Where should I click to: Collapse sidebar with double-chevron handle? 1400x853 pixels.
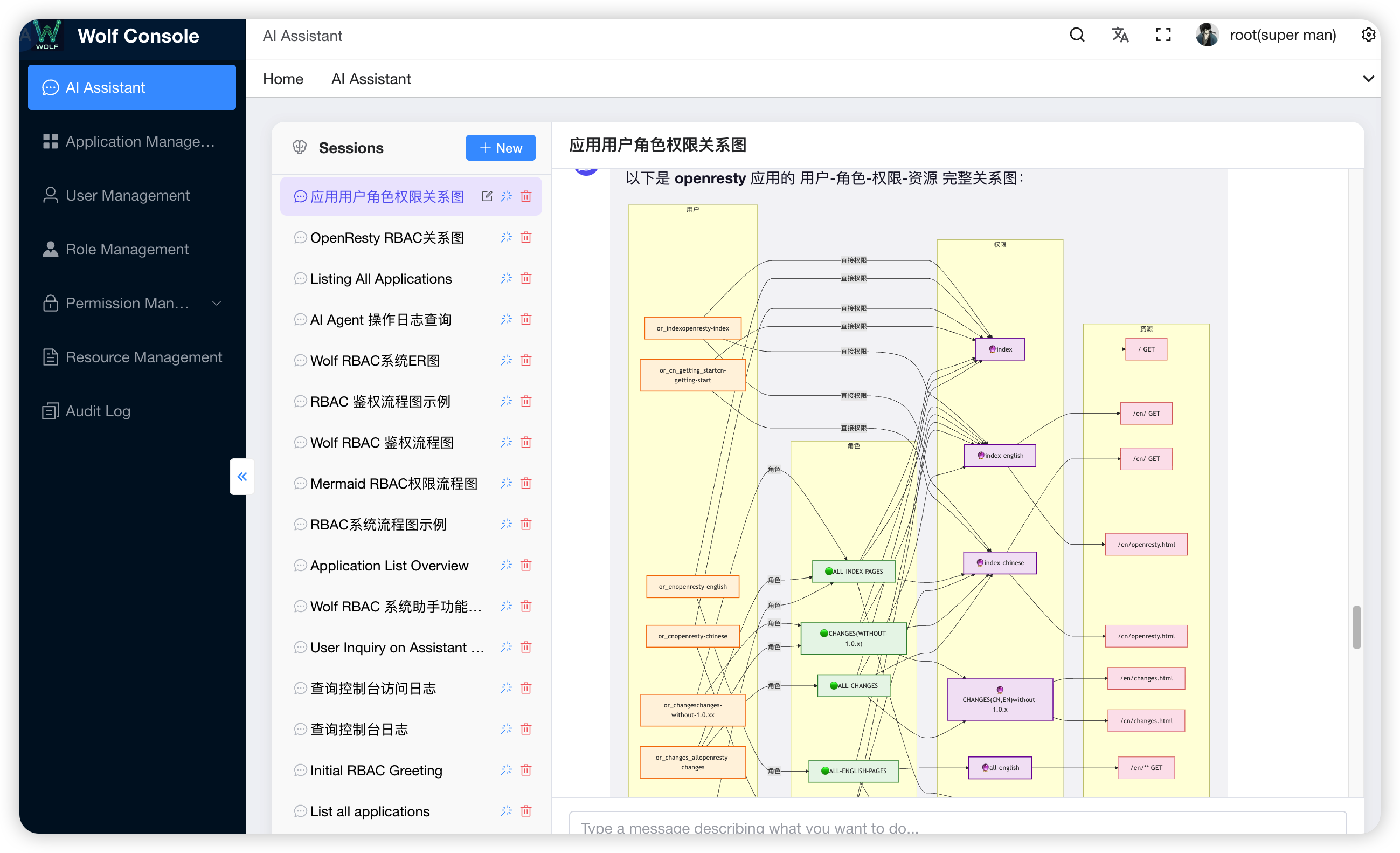coord(242,477)
